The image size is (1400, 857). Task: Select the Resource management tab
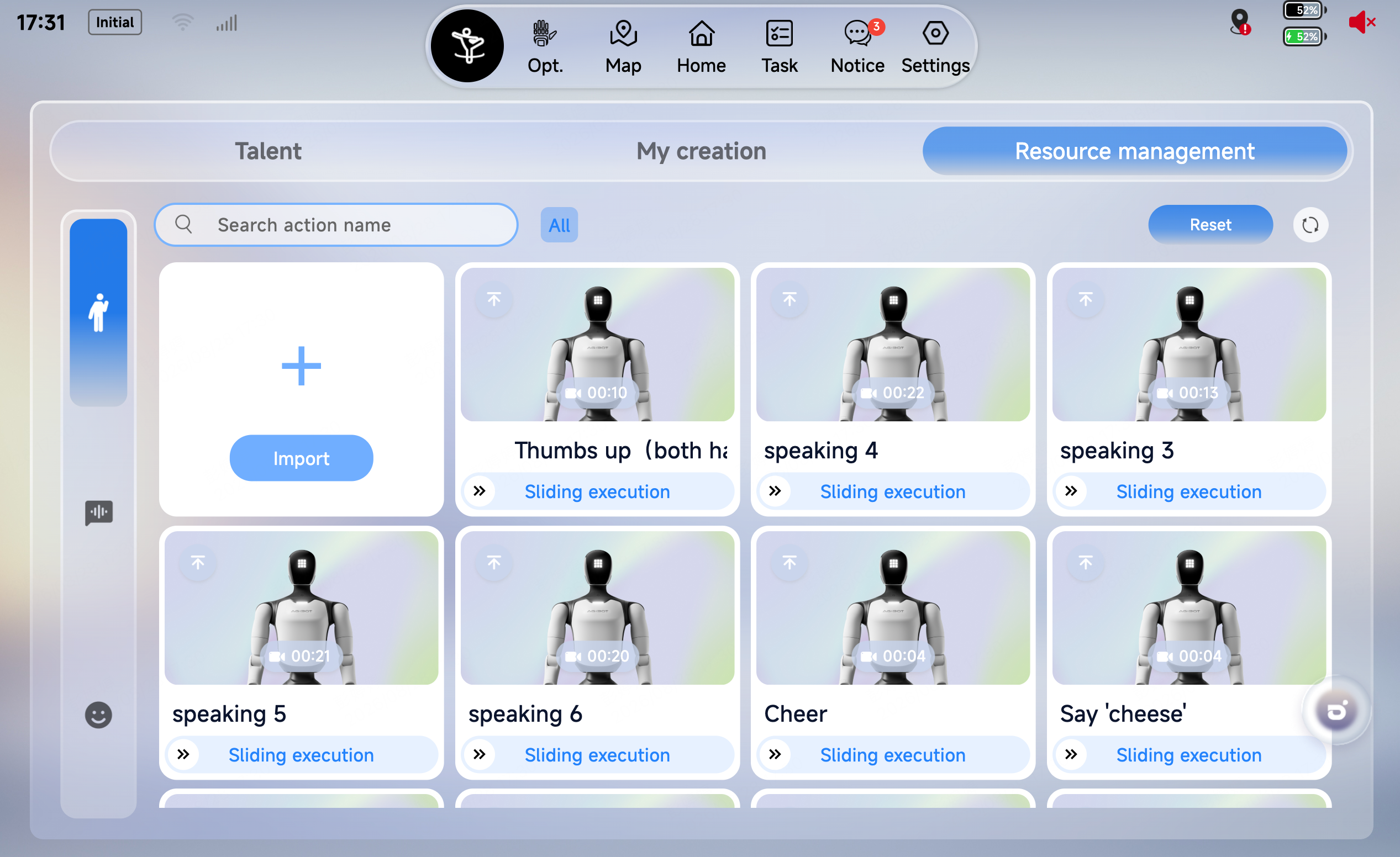tap(1134, 151)
